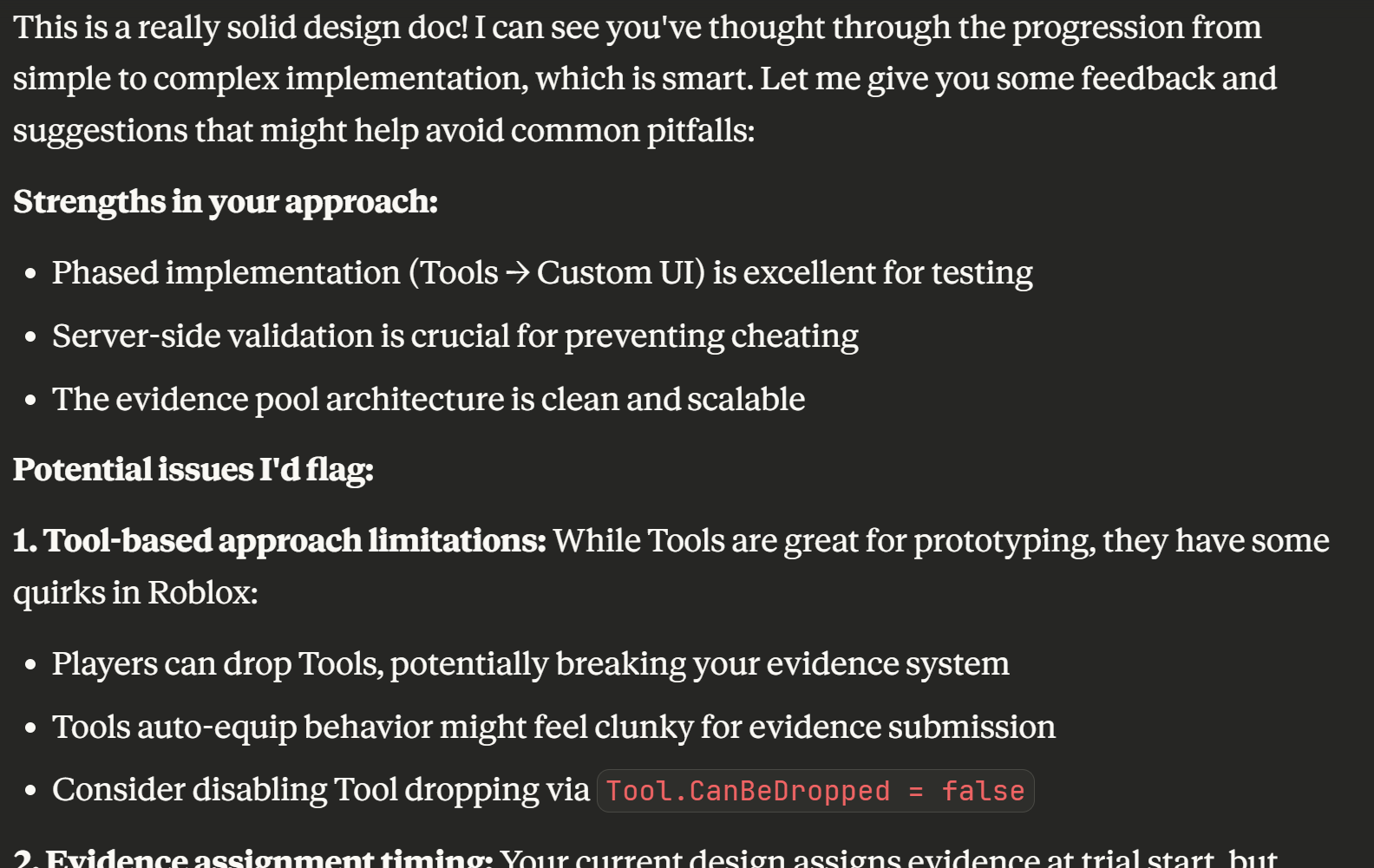Click the opening line "This is a really solid design doc!"
This screenshot has width=1374, height=868.
coord(241,28)
